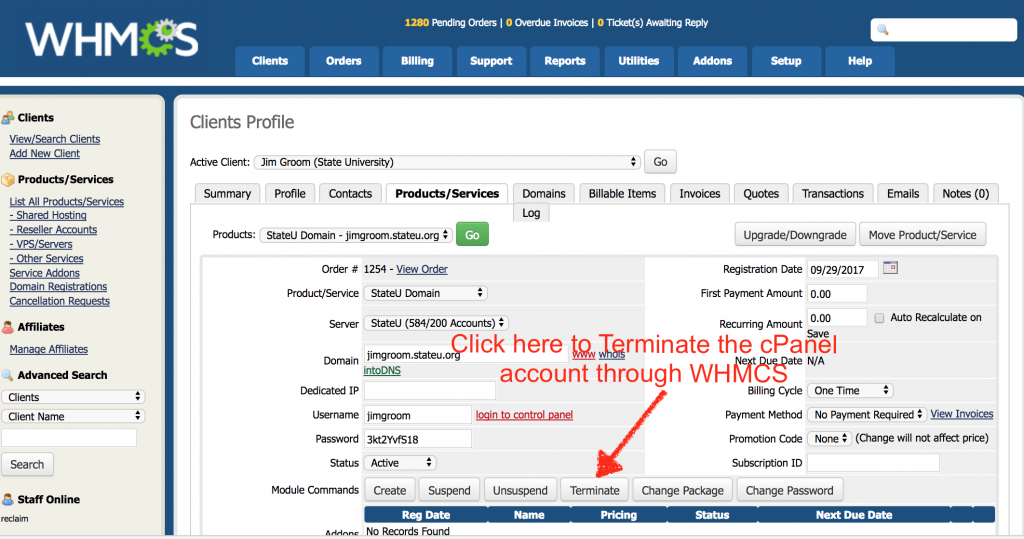This screenshot has width=1024, height=539.
Task: Switch to the Transactions tab
Action: [833, 193]
